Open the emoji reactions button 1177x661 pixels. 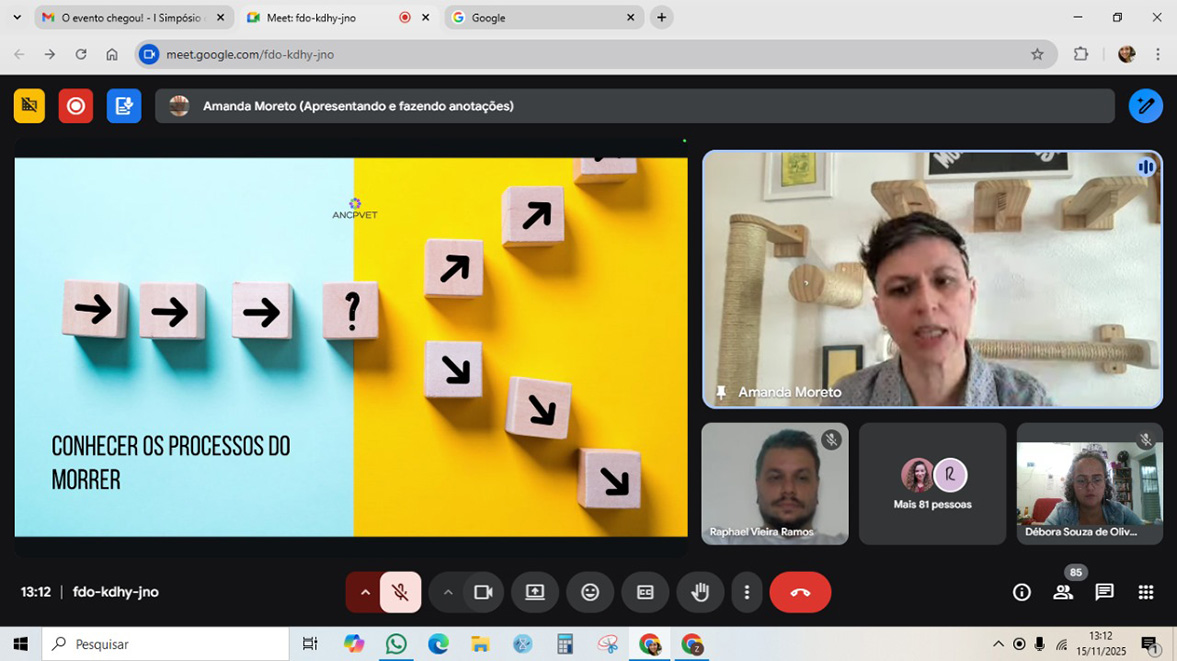(x=590, y=593)
